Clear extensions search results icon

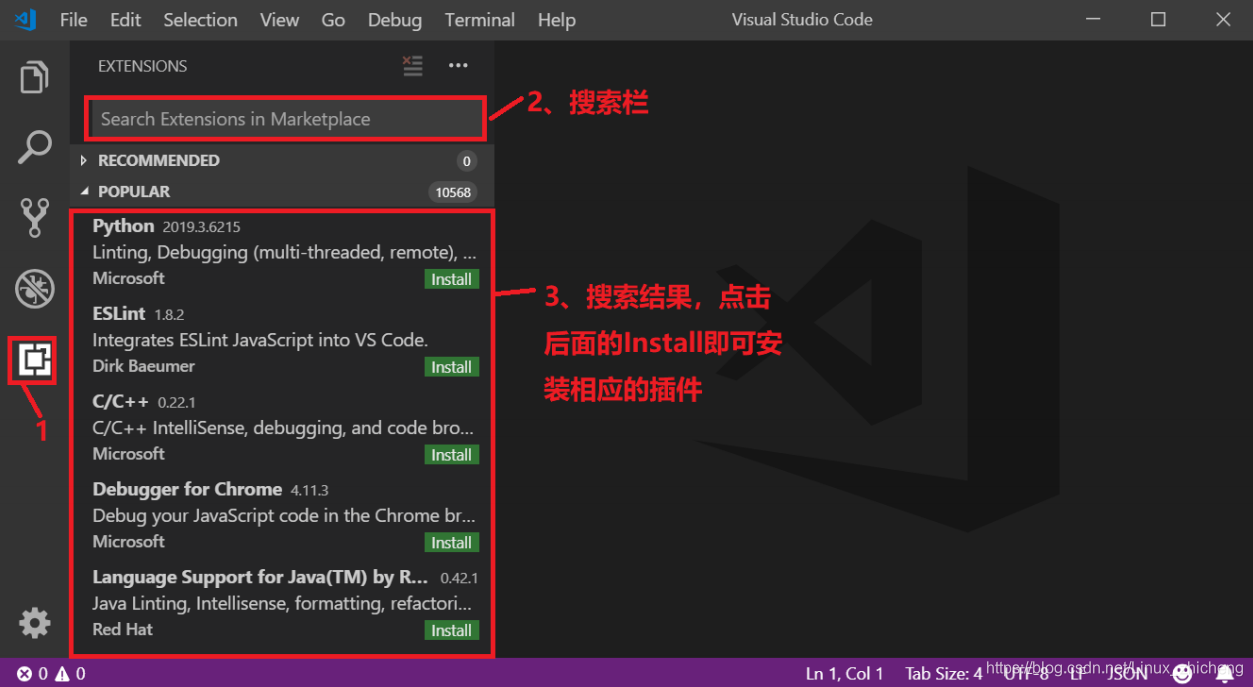pyautogui.click(x=412, y=66)
